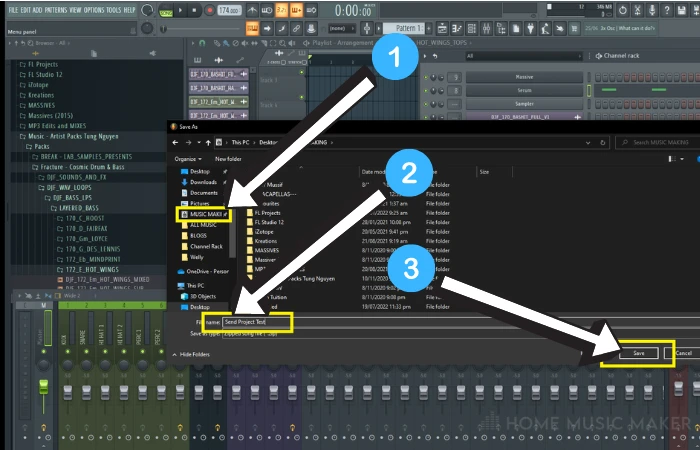Select the Serum channel button
700x450 pixels.
(x=524, y=90)
